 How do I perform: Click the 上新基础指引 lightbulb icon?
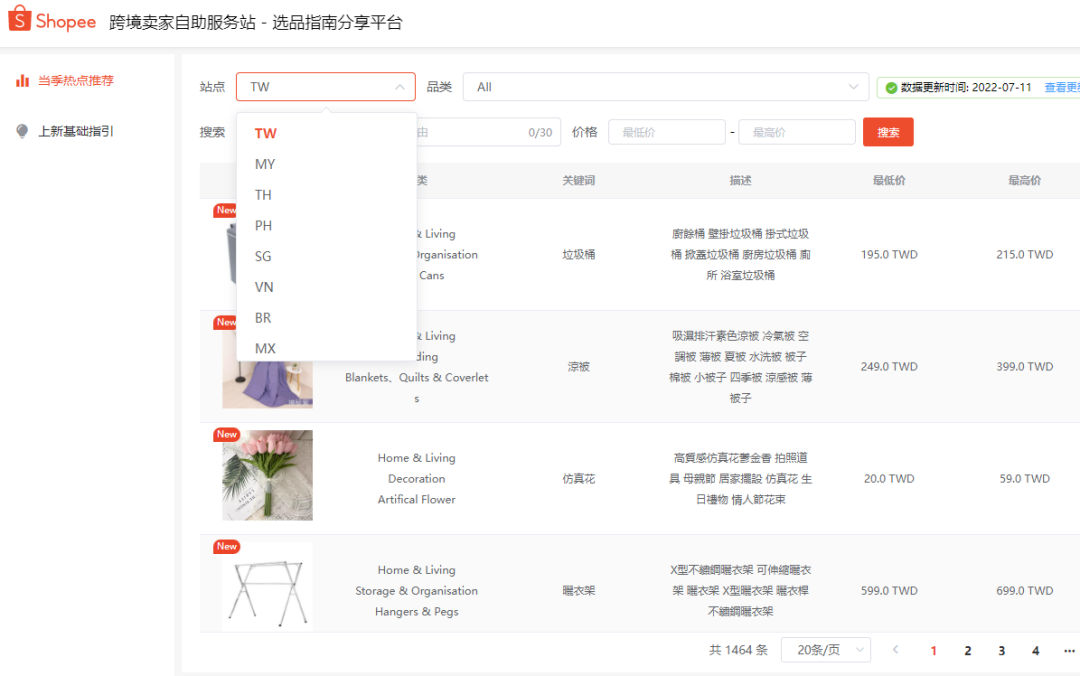coord(22,131)
